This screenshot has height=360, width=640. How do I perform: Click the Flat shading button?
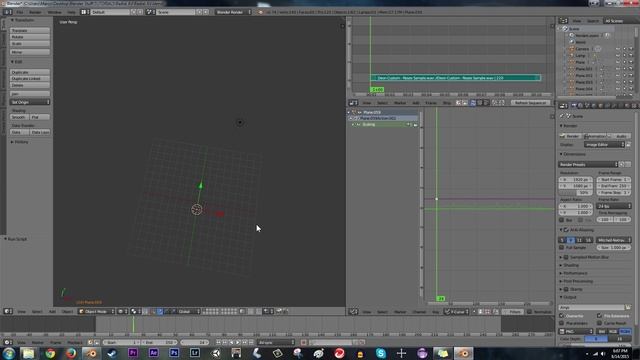click(x=40, y=117)
